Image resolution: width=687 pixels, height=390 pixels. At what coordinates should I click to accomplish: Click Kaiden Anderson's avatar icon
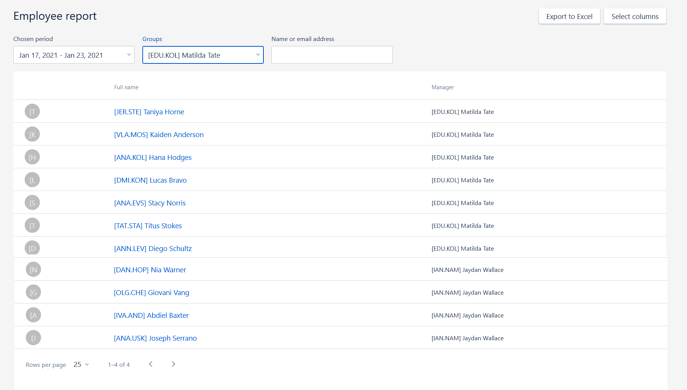coord(32,135)
